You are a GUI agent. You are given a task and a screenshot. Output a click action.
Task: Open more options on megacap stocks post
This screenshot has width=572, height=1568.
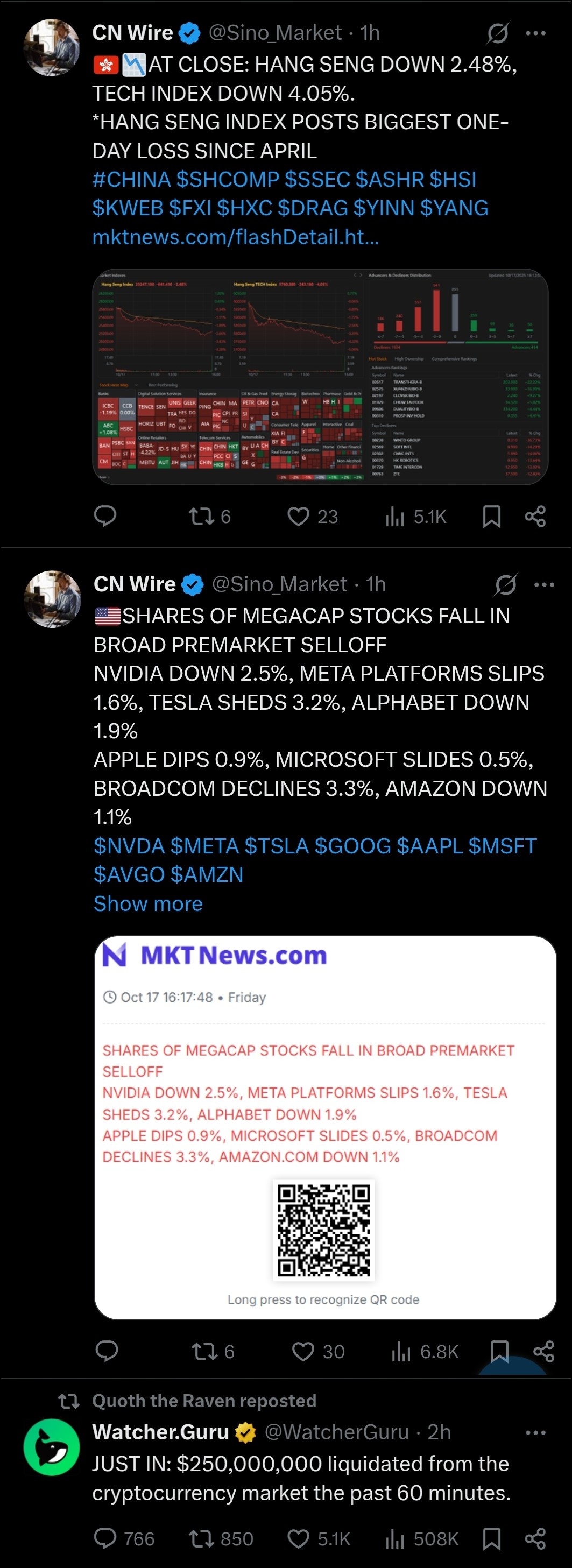pyautogui.click(x=543, y=585)
